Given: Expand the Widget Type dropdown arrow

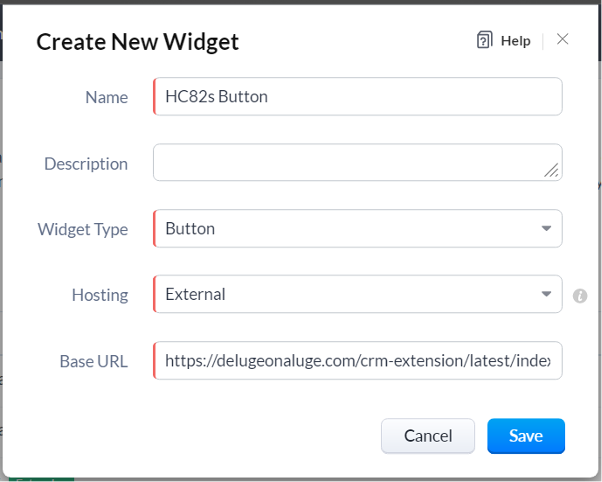Looking at the screenshot, I should [x=546, y=229].
